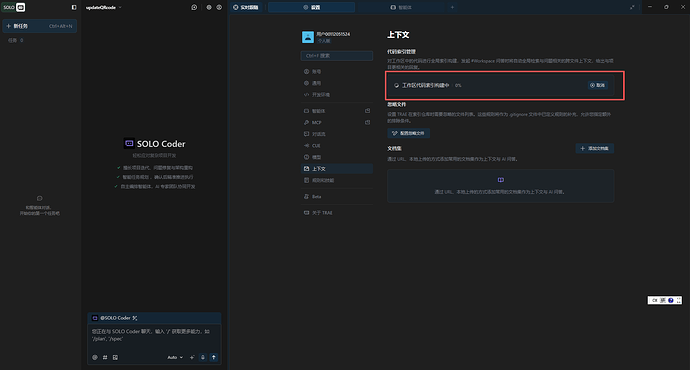
Task: Click the sparkle prompt-optimize icon
Action: pyautogui.click(x=192, y=358)
